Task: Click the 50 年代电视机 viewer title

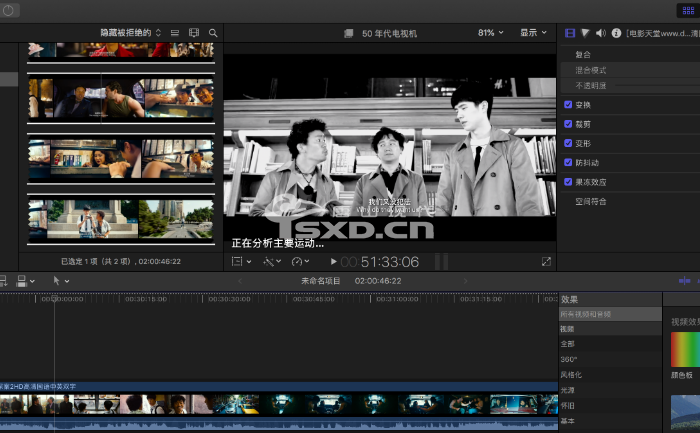Action: [x=389, y=33]
